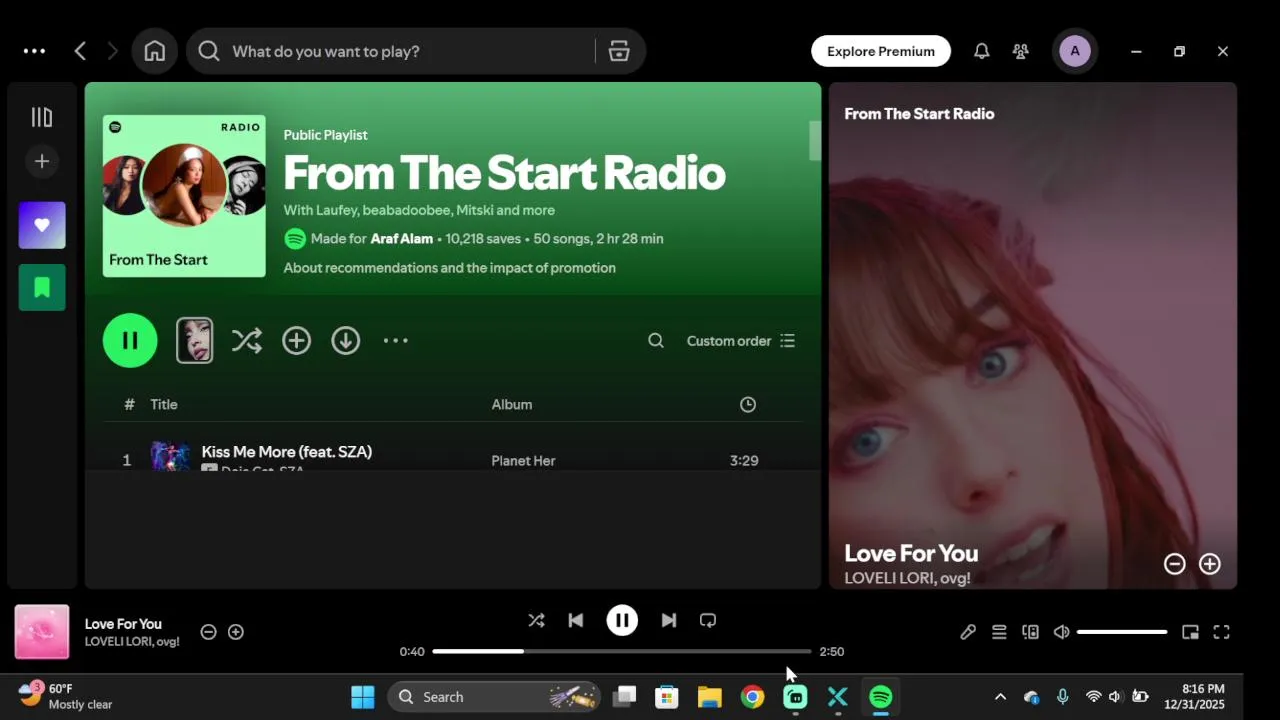Screen dimensions: 1280x720
Task: Open Araf Alam's profile link
Action: [x=402, y=239]
